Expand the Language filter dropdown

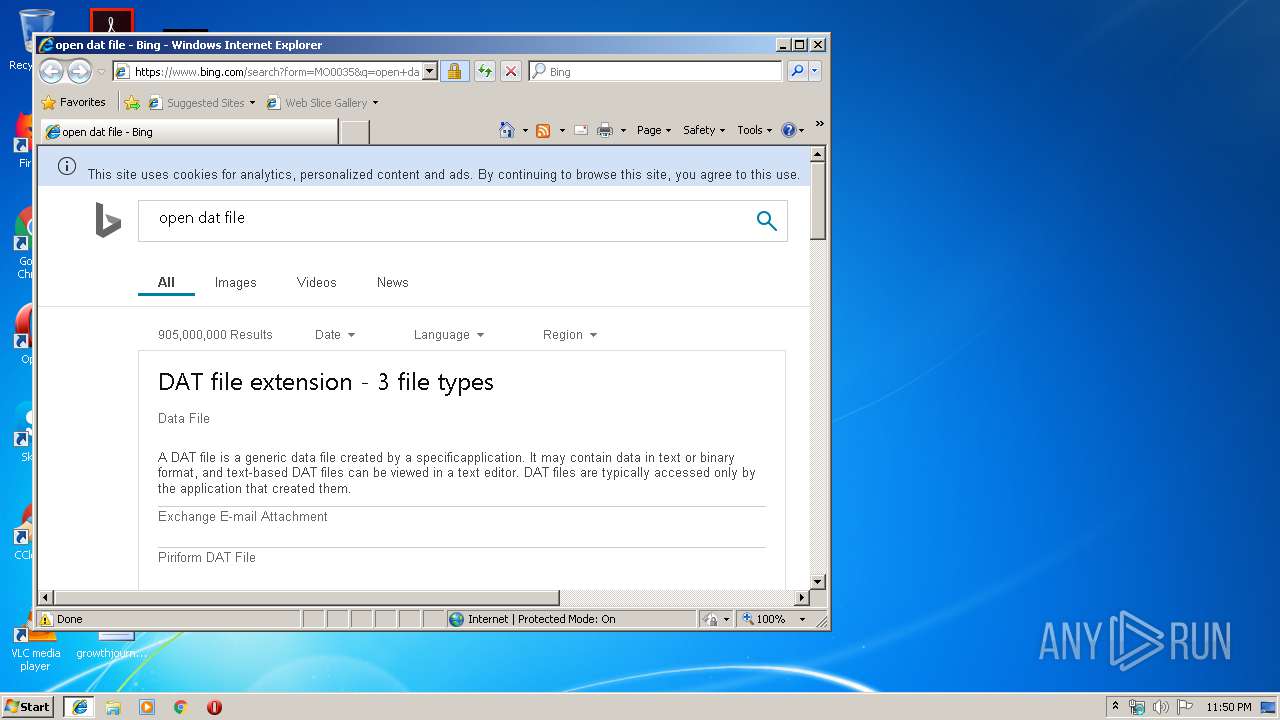point(449,335)
